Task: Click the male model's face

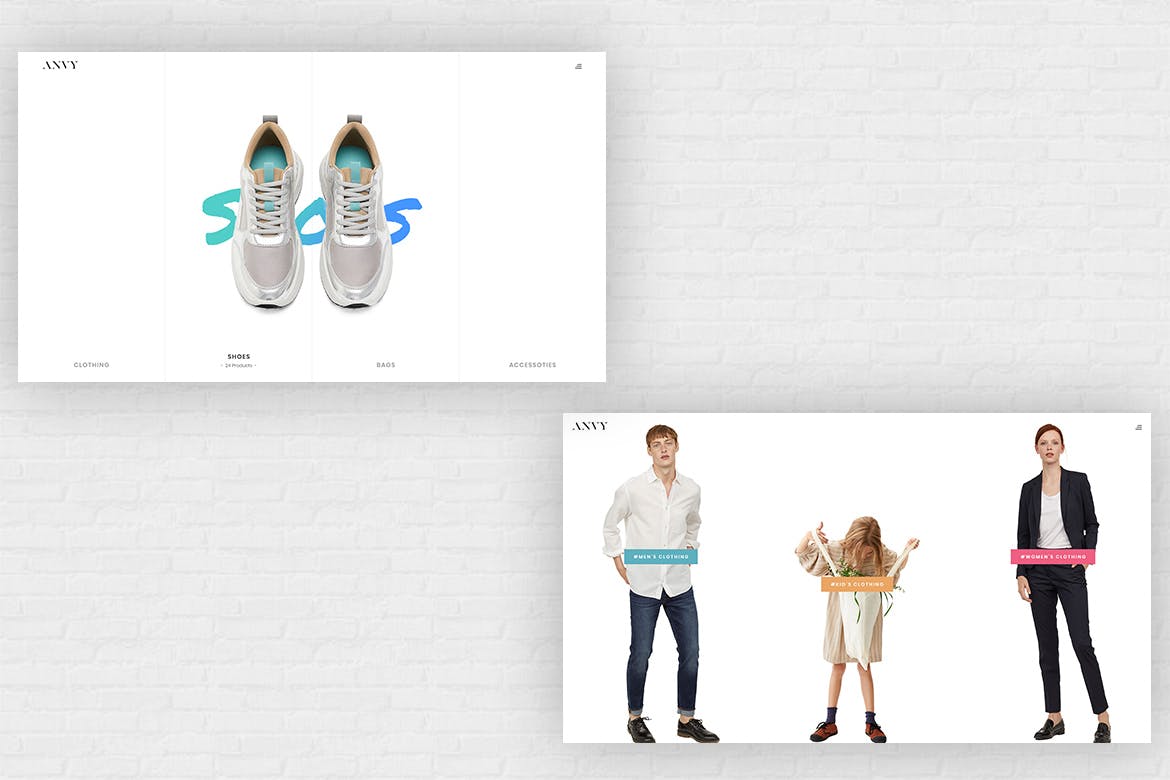Action: (661, 445)
